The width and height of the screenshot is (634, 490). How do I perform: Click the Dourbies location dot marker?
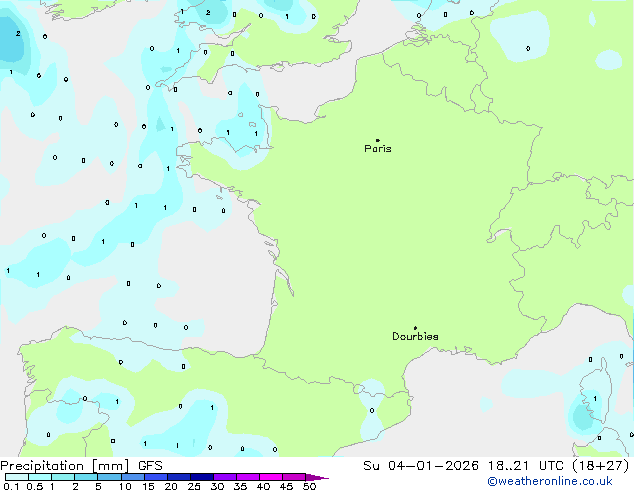click(415, 328)
